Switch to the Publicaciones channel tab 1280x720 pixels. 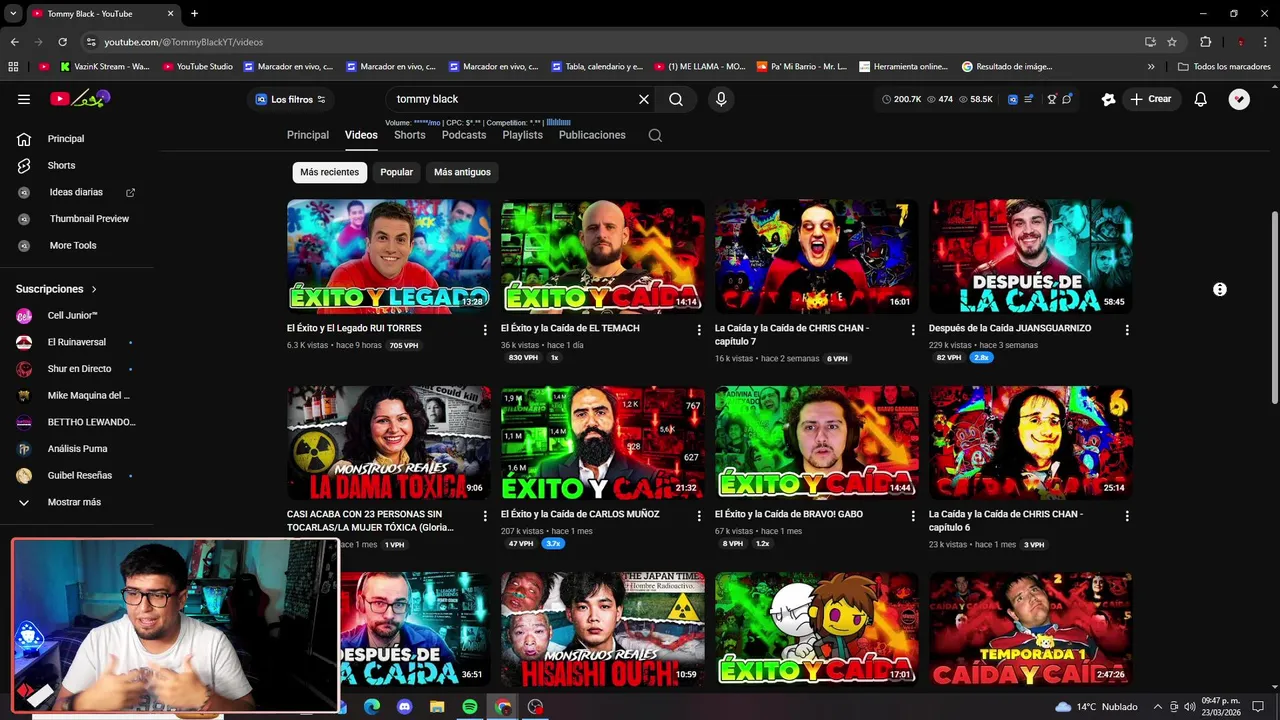592,135
